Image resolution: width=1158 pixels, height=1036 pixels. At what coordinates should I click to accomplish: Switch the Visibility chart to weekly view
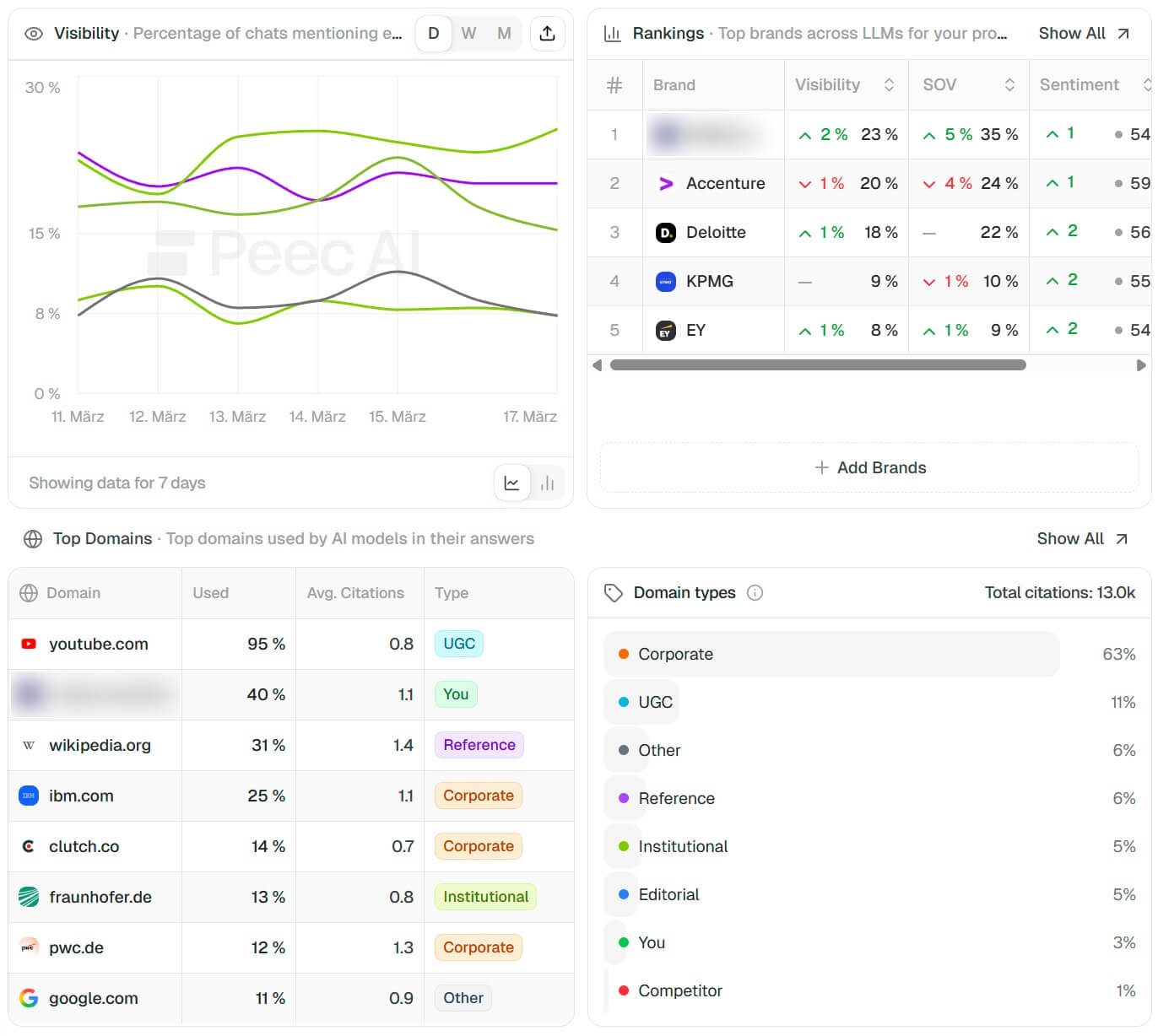(x=468, y=33)
